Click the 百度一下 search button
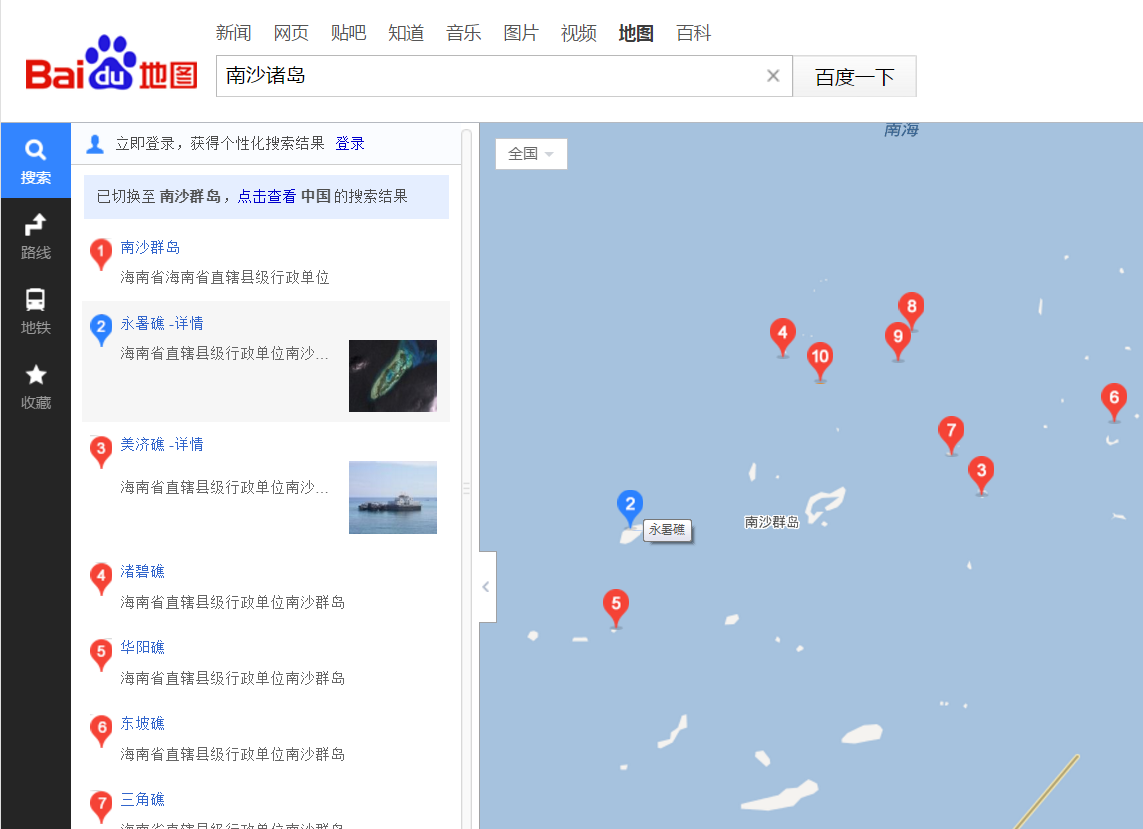1143x829 pixels. tap(854, 76)
